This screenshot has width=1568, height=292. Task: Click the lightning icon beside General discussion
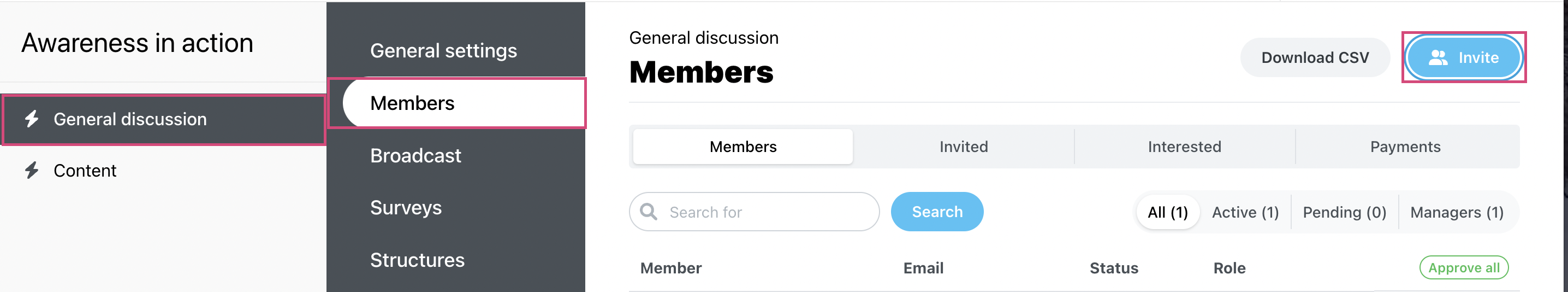pos(32,119)
